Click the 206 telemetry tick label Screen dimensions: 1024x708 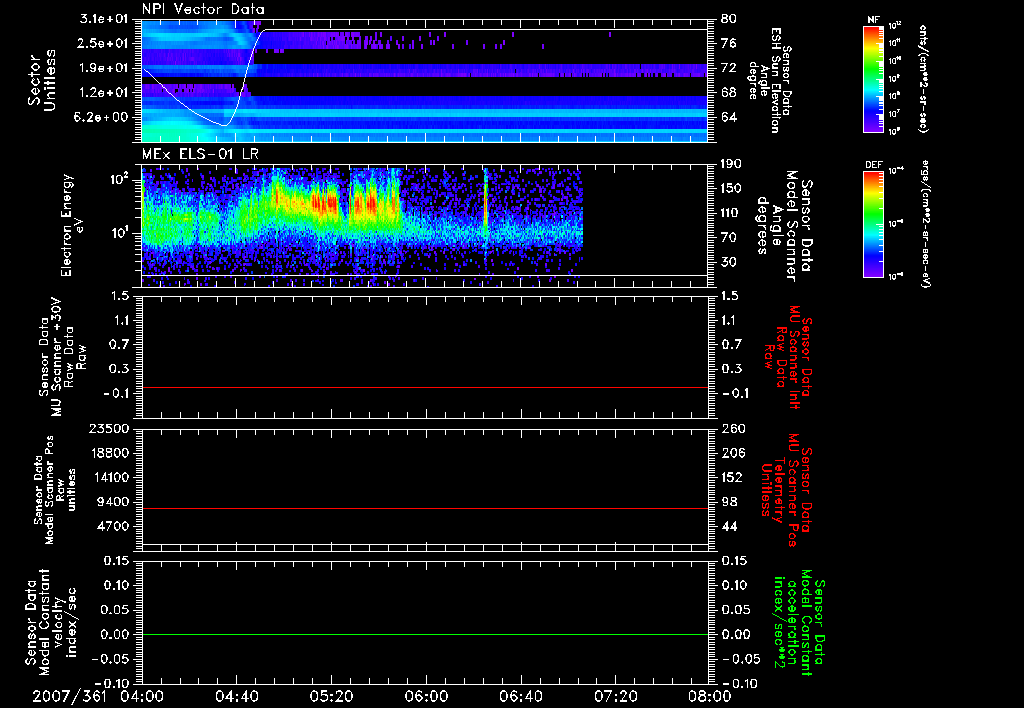(x=731, y=453)
